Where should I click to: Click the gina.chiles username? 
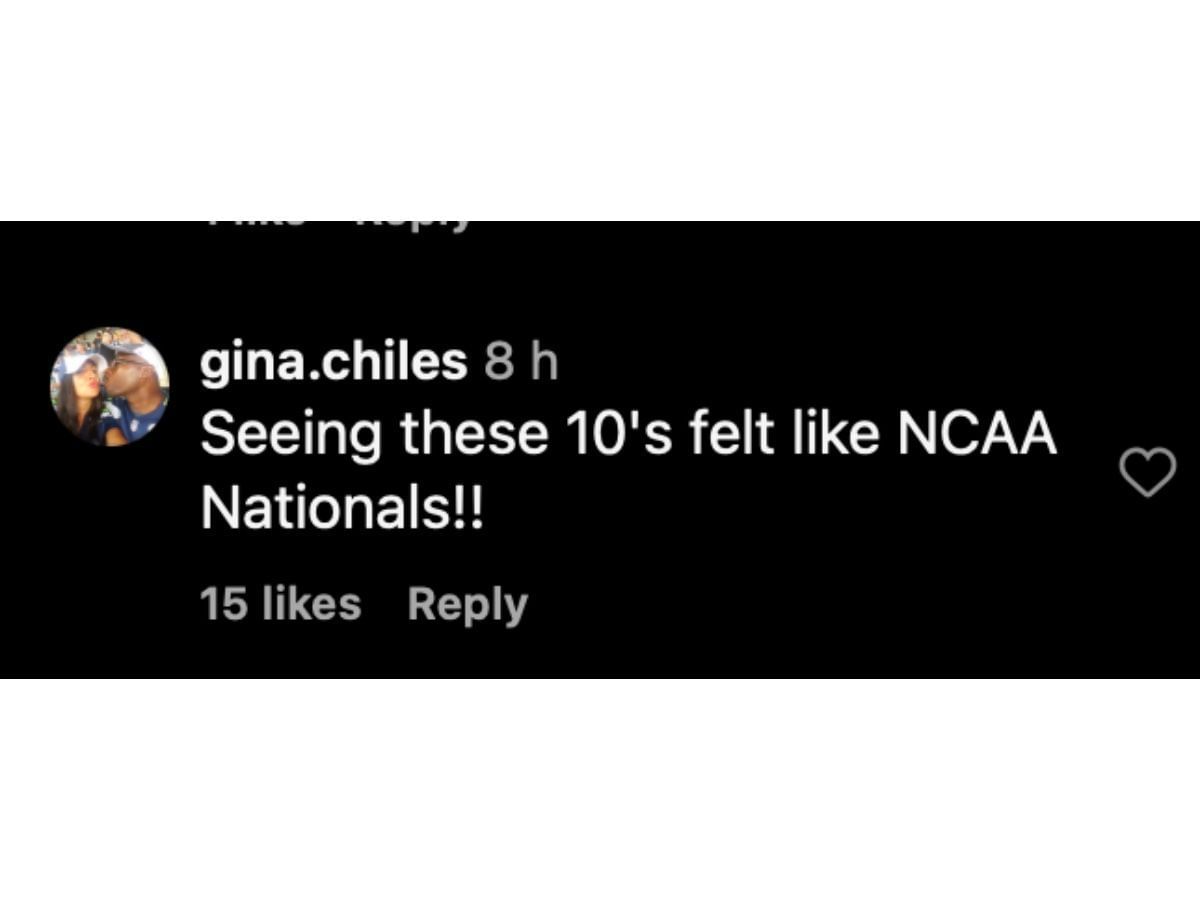[x=333, y=362]
